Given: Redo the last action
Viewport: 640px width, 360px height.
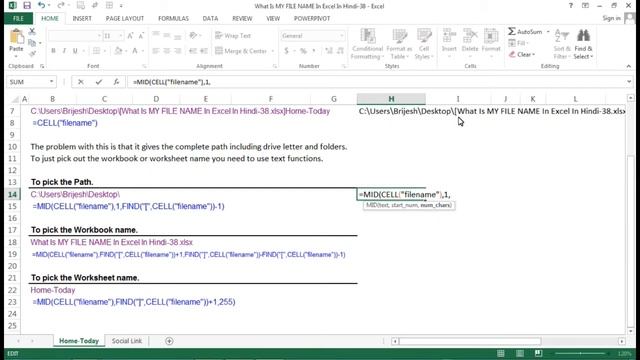Looking at the screenshot, I should tap(61, 5).
